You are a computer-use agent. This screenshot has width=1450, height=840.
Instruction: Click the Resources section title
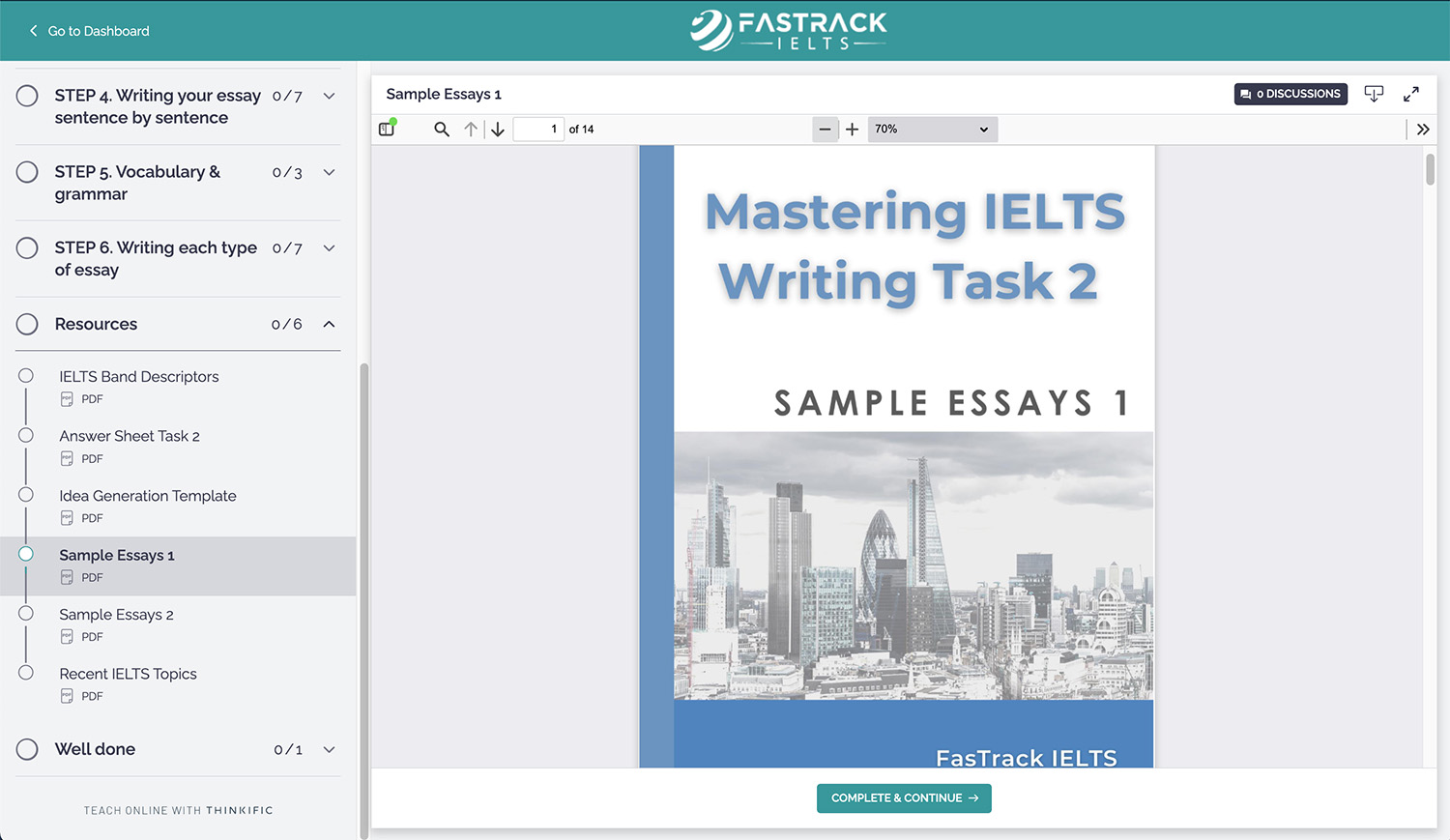coord(96,324)
